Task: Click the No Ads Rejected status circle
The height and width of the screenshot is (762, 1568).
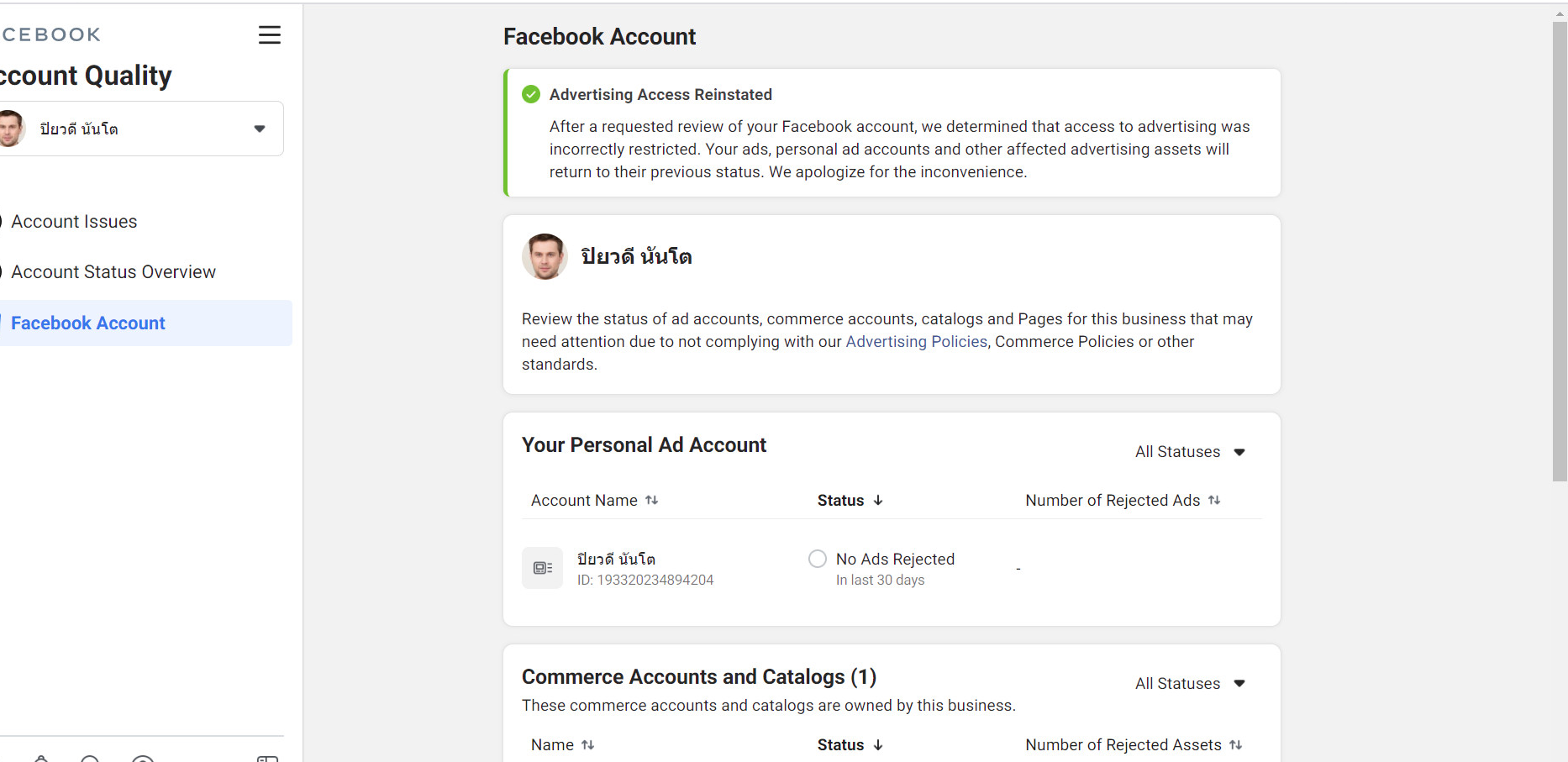Action: point(818,559)
